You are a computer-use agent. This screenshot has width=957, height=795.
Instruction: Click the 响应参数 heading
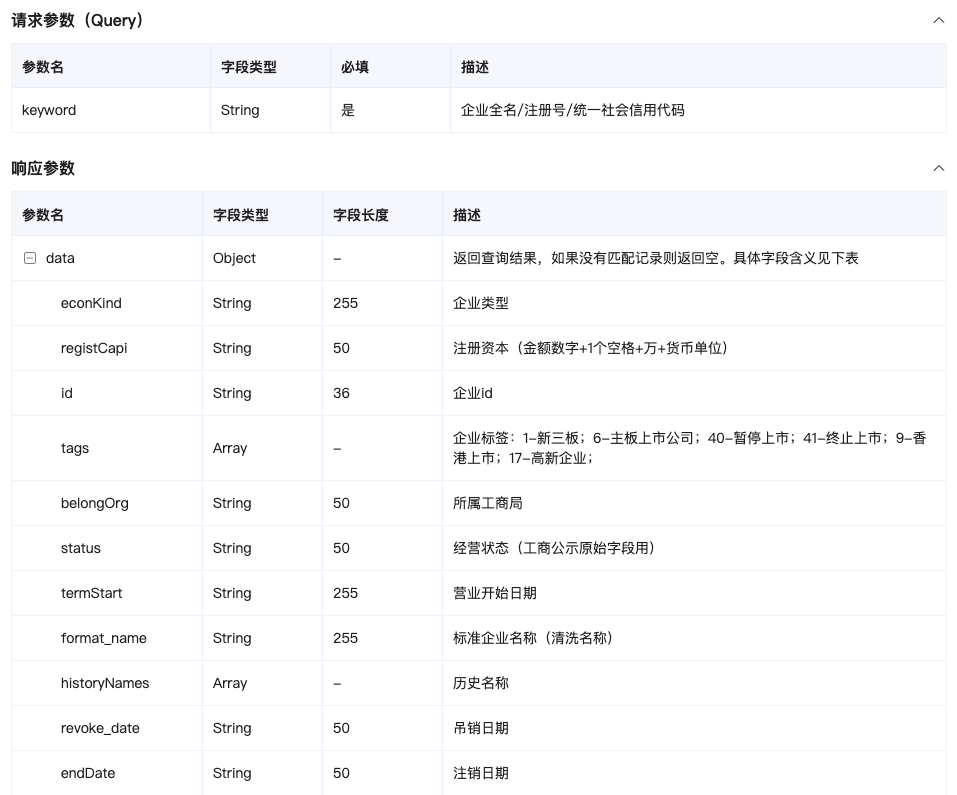43,168
